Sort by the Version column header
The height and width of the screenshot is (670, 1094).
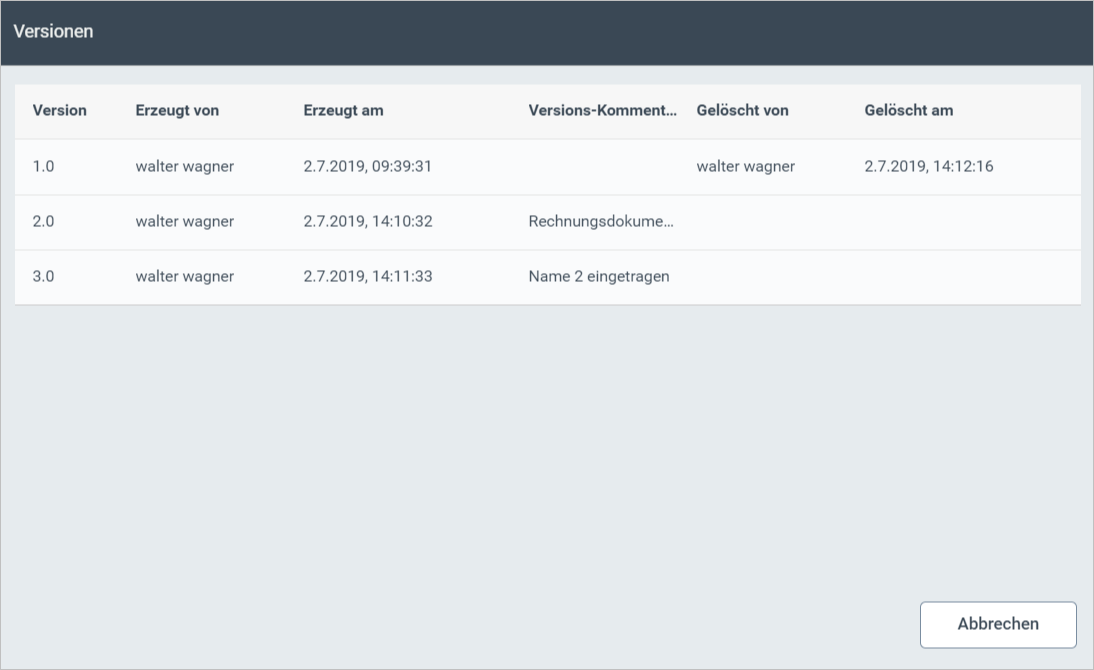pyautogui.click(x=59, y=111)
